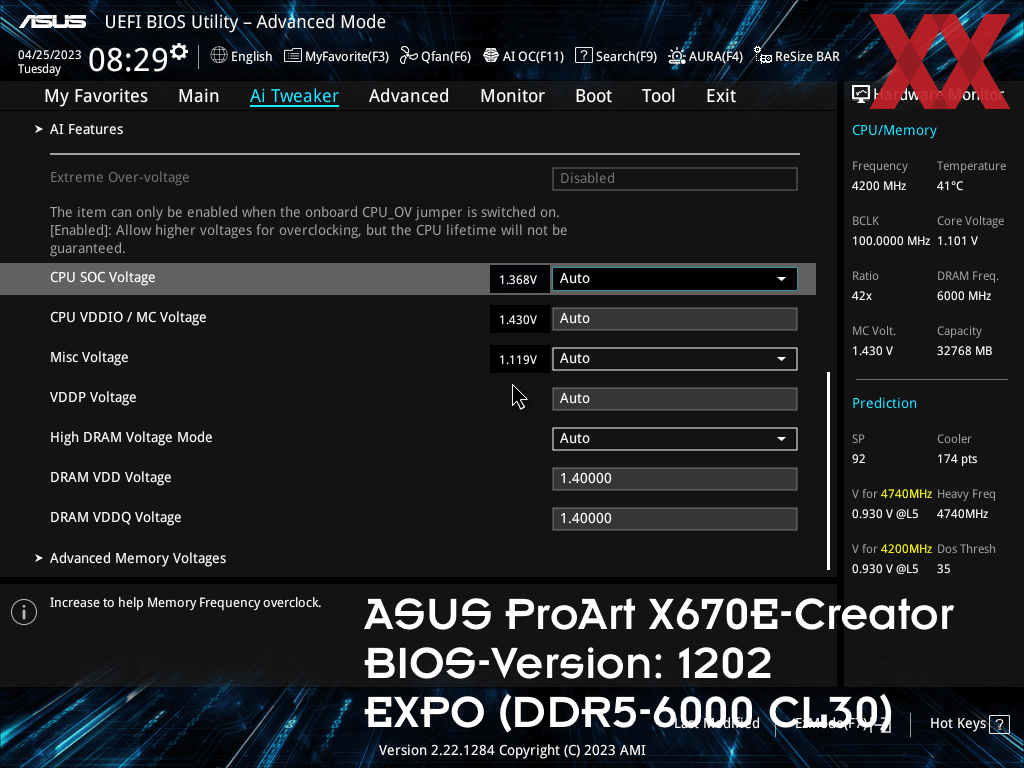Viewport: 1024px width, 768px height.
Task: Open AURA(F4) lighting icon
Action: [x=677, y=56]
